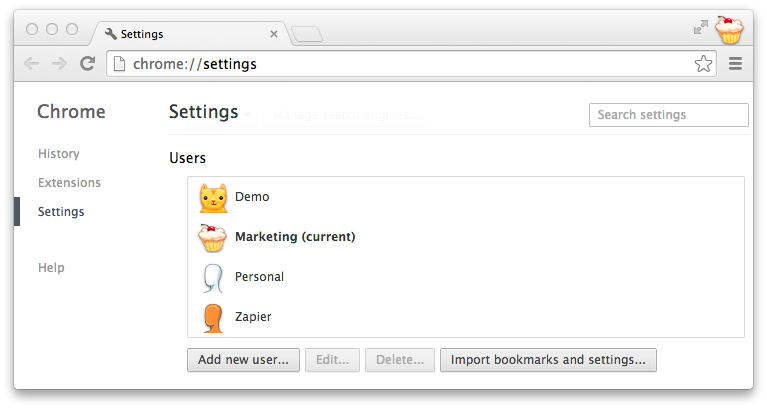
Task: Click the back navigation arrow
Action: 32,63
